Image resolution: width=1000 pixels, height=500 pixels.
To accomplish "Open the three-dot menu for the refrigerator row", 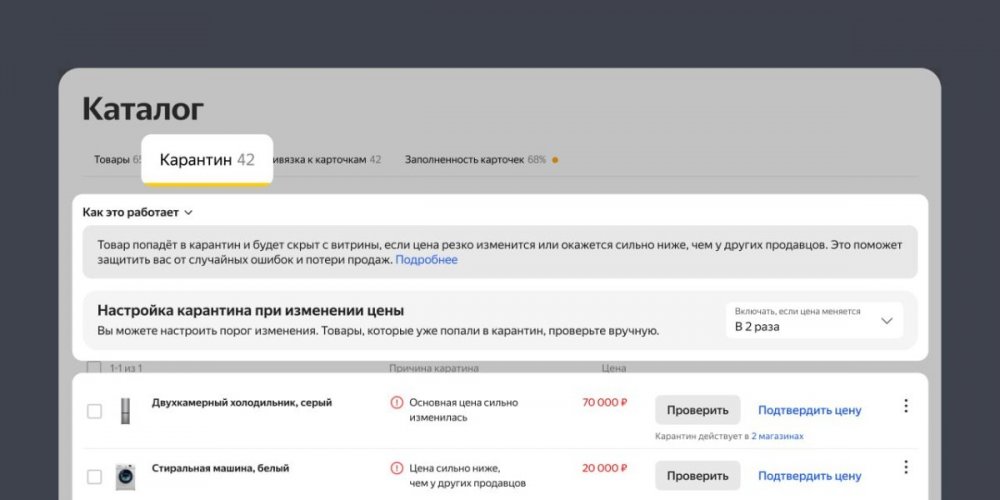I will (x=906, y=406).
